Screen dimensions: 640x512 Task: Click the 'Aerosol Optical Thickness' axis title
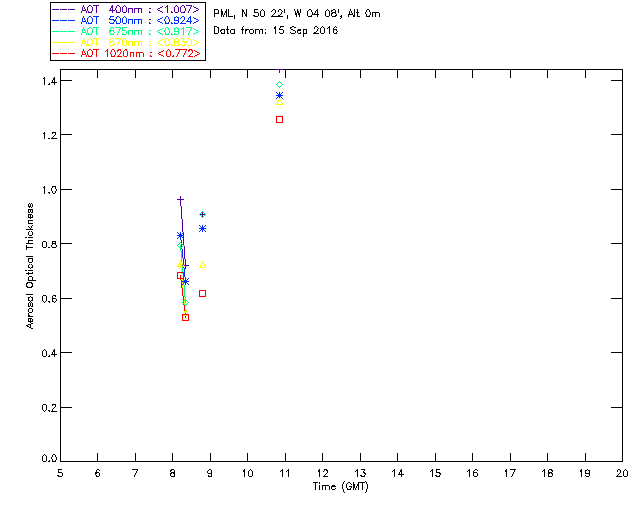(30, 266)
